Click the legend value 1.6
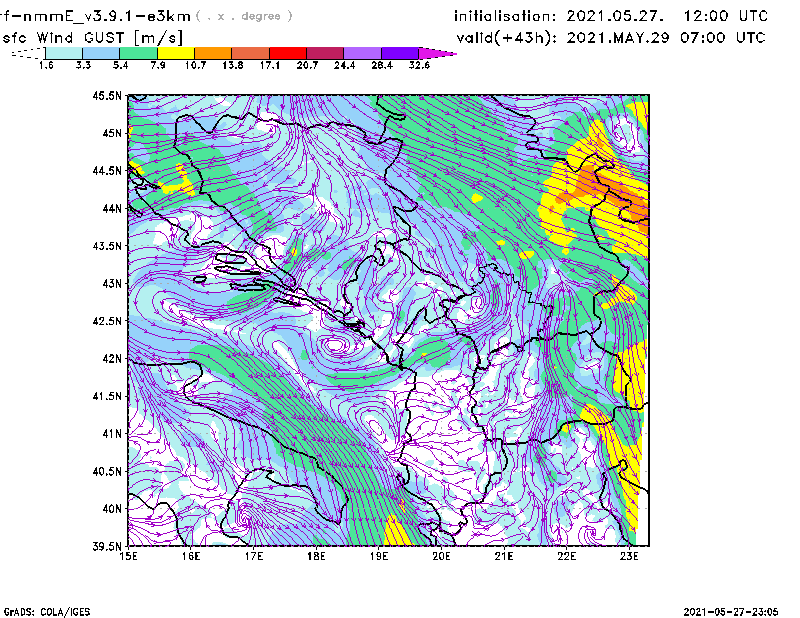The image size is (800, 618). coord(46,65)
